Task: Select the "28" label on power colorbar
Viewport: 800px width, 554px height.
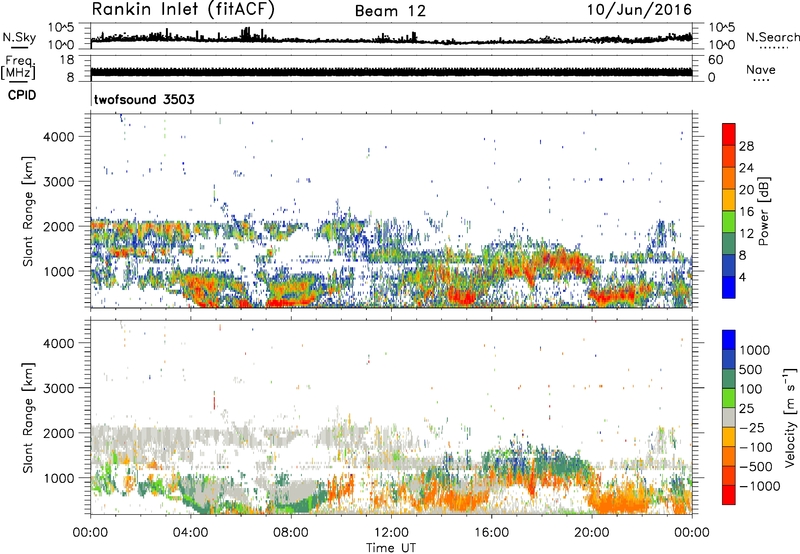Action: click(x=746, y=146)
